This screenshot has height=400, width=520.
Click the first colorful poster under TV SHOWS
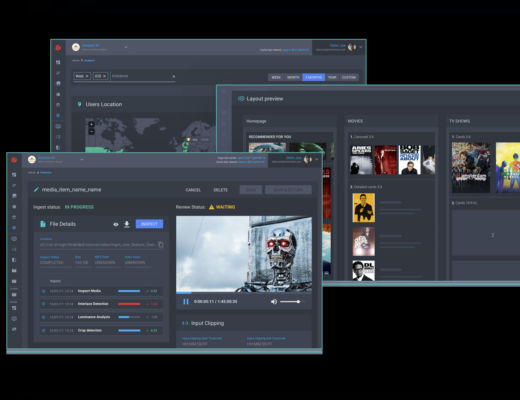(x=471, y=168)
